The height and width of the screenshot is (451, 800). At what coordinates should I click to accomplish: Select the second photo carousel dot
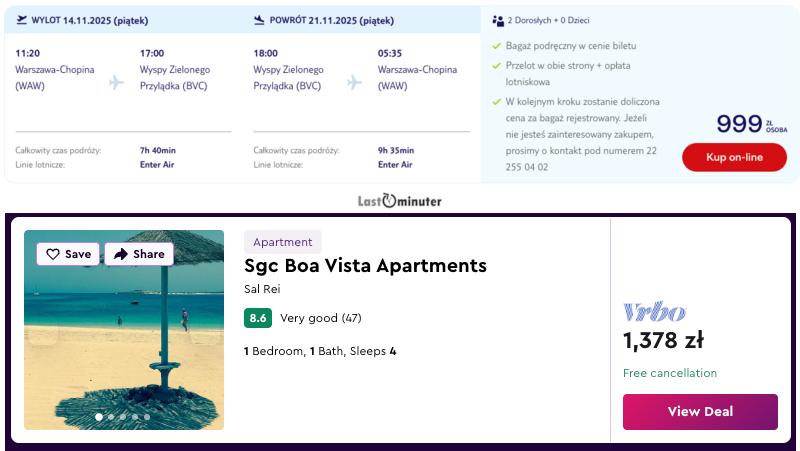110,417
